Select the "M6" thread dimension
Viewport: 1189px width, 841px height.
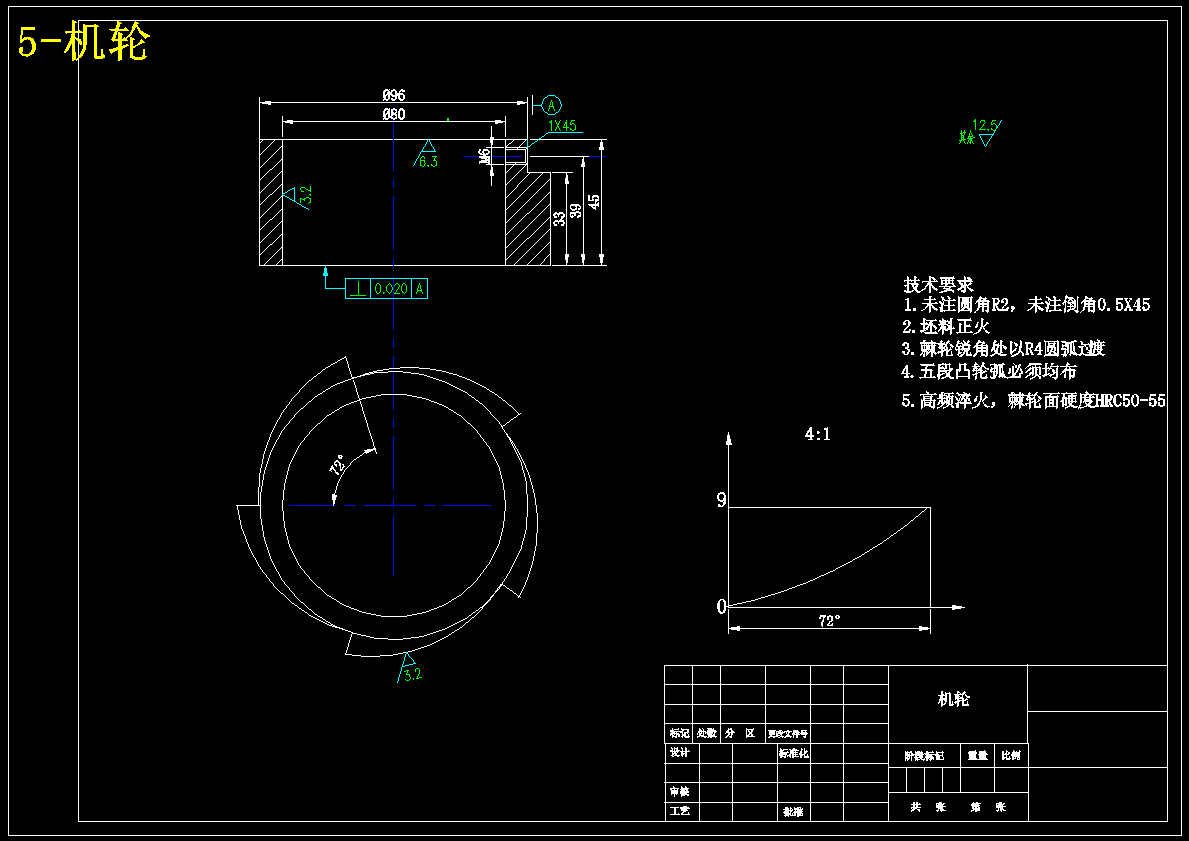point(484,156)
